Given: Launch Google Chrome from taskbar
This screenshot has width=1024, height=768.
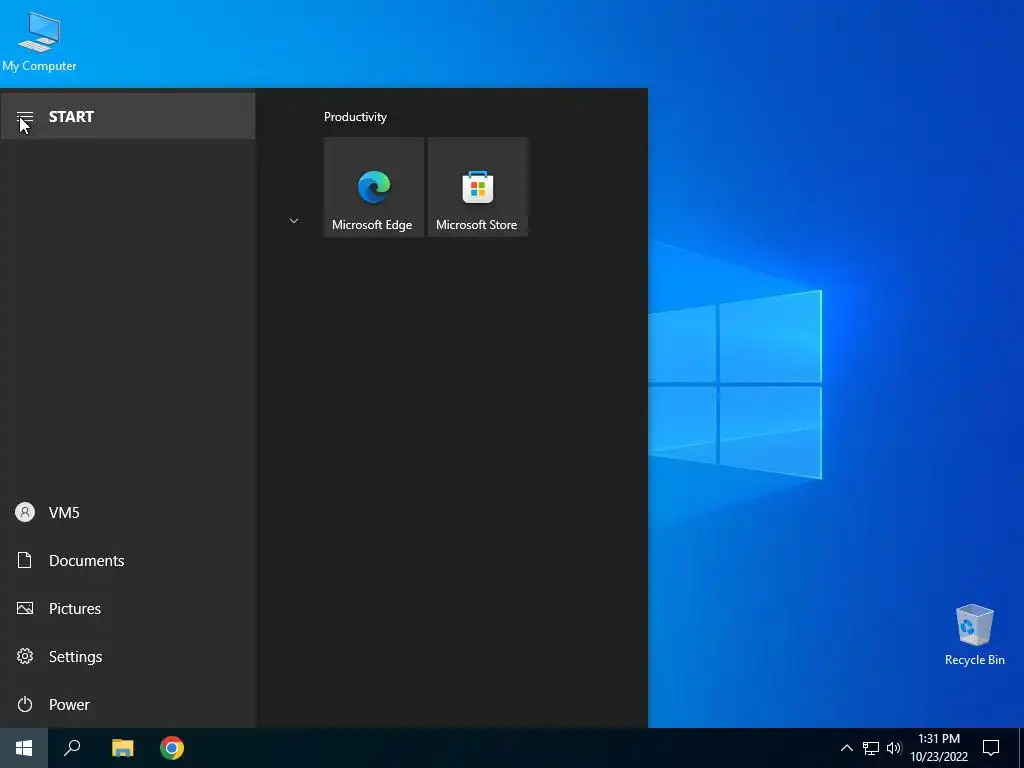Looking at the screenshot, I should pos(172,748).
